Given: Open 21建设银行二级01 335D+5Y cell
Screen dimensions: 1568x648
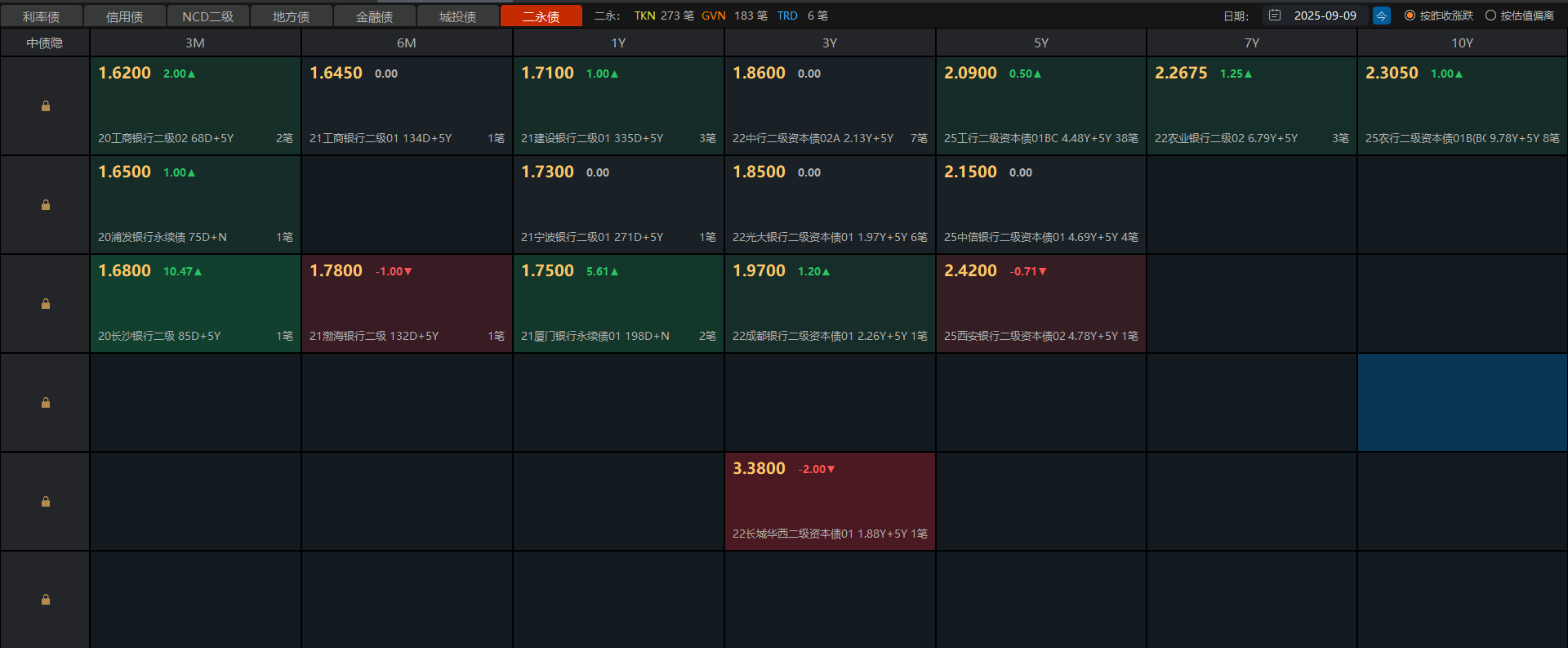Looking at the screenshot, I should coord(618,106).
